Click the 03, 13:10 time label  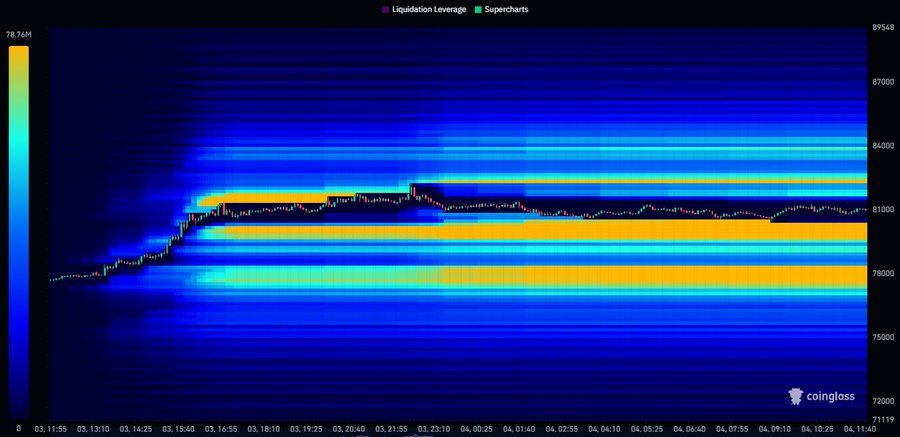pyautogui.click(x=94, y=429)
